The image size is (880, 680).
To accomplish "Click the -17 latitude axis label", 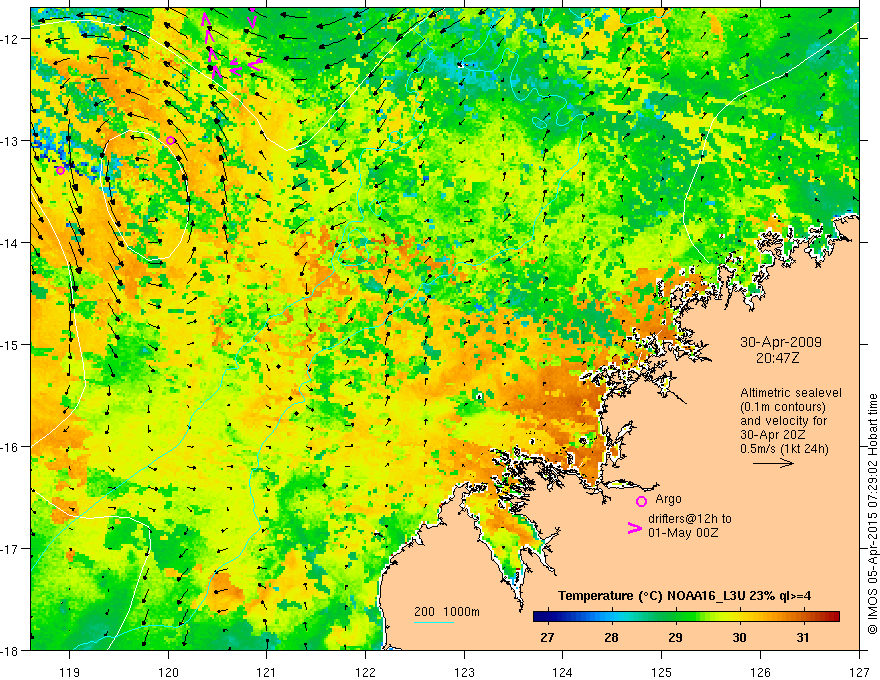I will click(x=11, y=548).
